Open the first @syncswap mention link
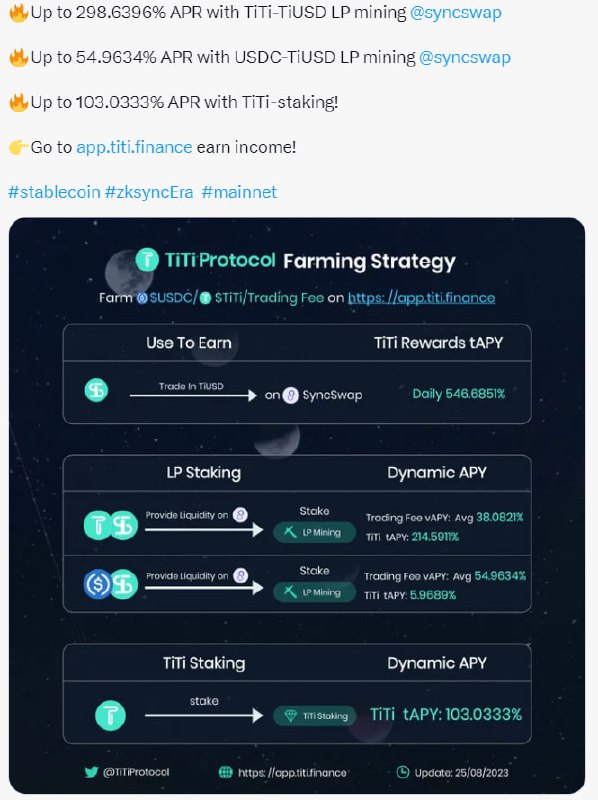 (456, 13)
